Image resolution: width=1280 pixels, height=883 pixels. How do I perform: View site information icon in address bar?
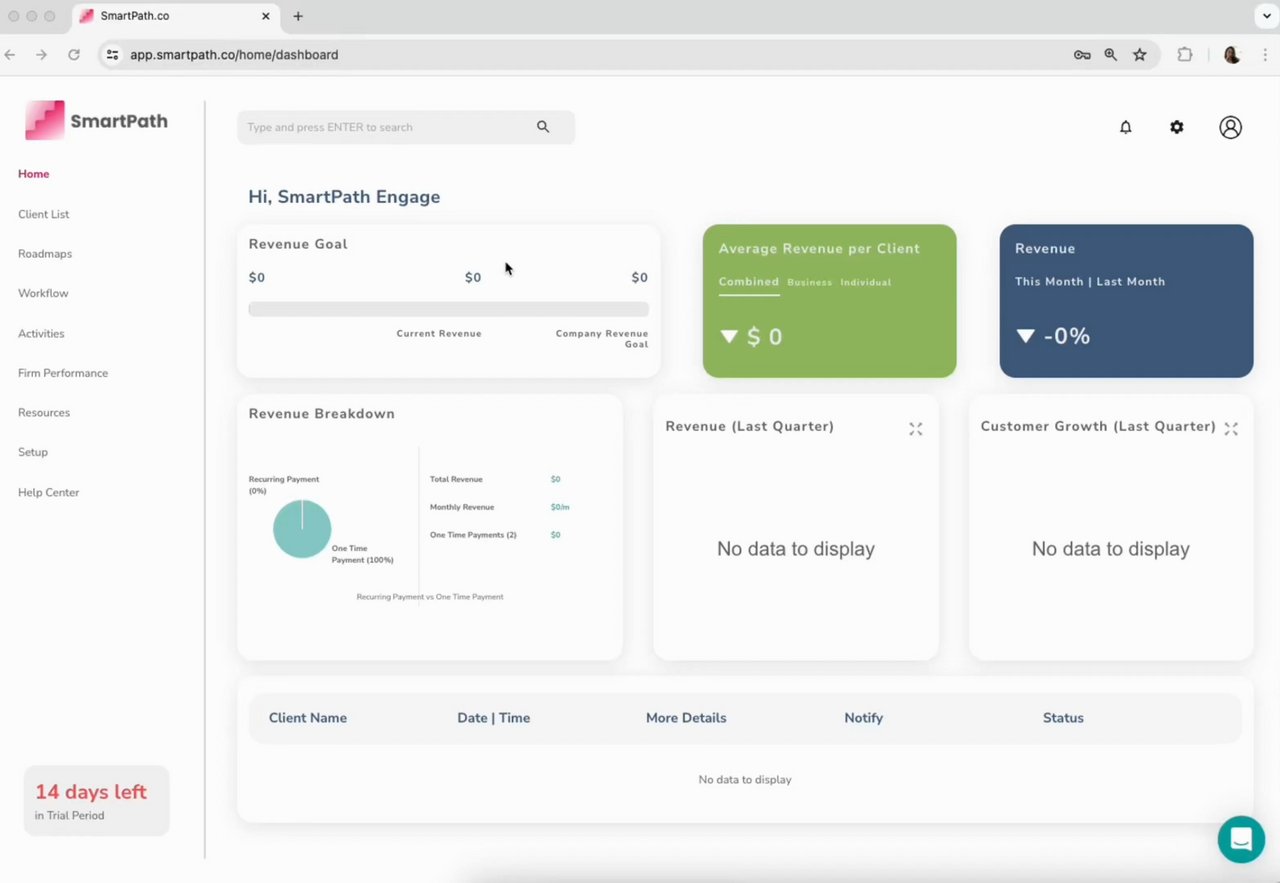(112, 55)
